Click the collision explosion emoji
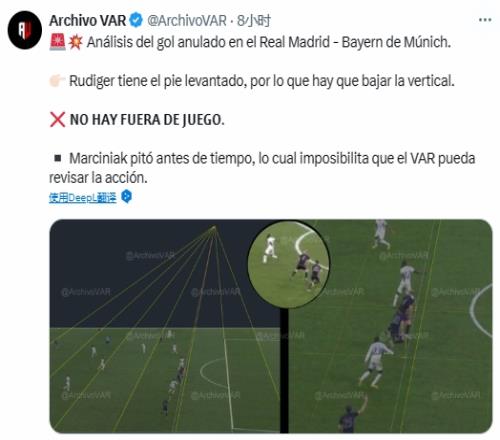This screenshot has height=440, width=500. [76, 43]
